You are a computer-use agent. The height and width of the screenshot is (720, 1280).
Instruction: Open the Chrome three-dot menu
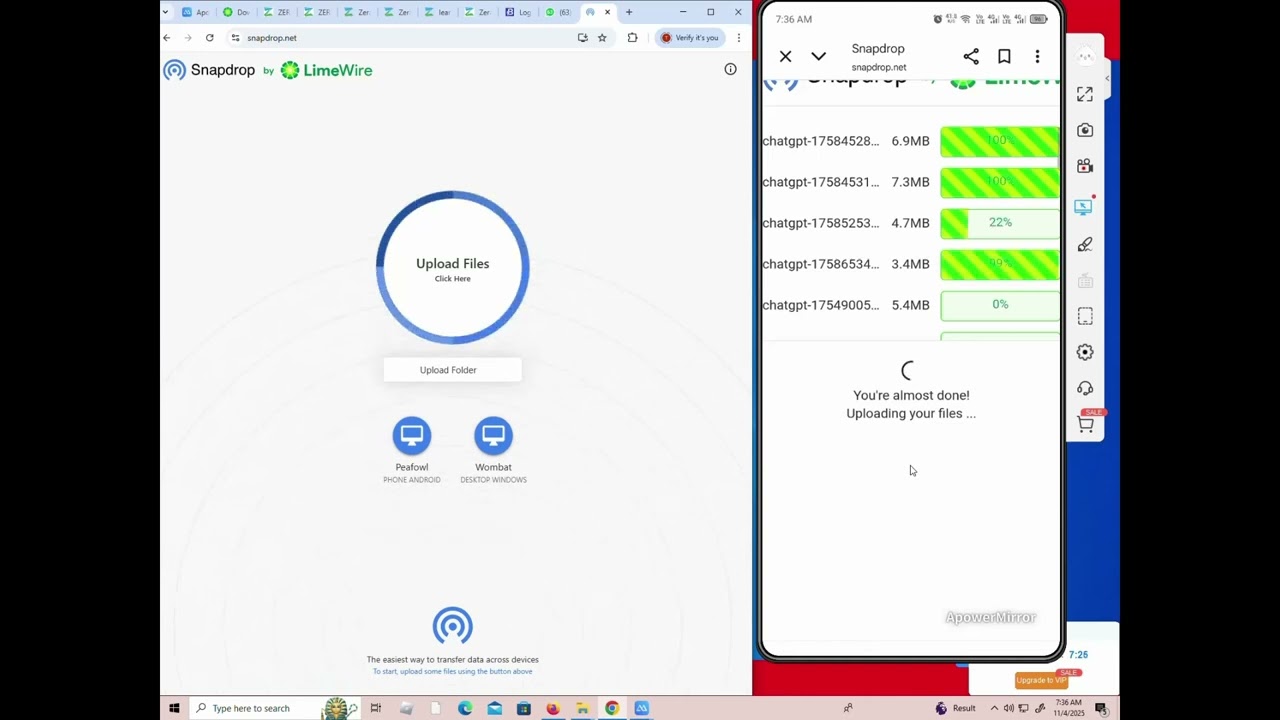pos(739,38)
